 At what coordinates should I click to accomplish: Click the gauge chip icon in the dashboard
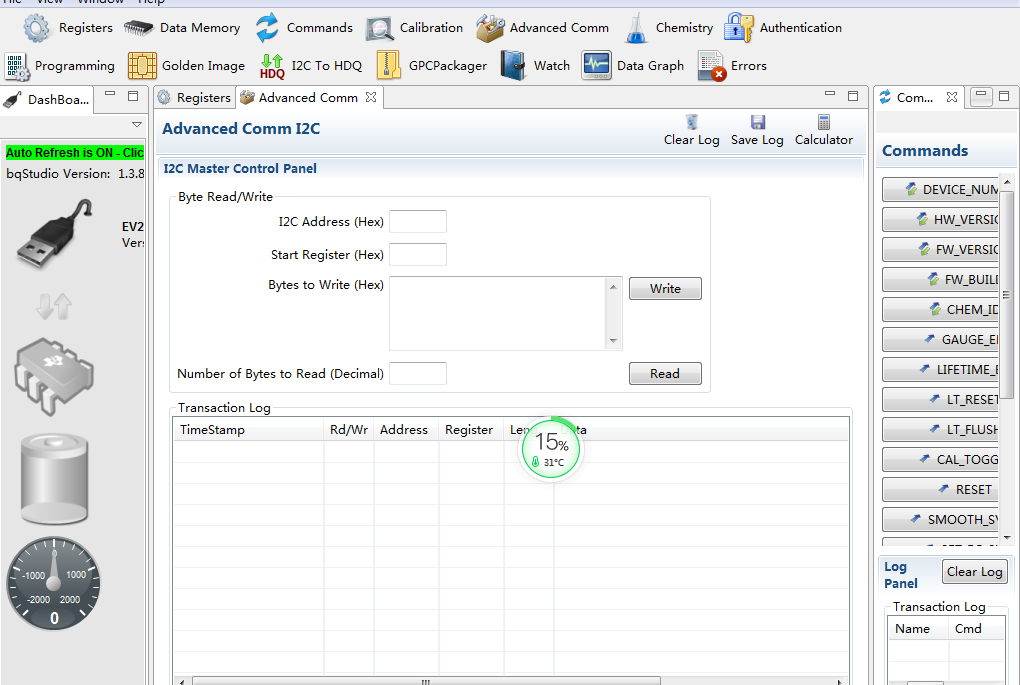pyautogui.click(x=54, y=376)
